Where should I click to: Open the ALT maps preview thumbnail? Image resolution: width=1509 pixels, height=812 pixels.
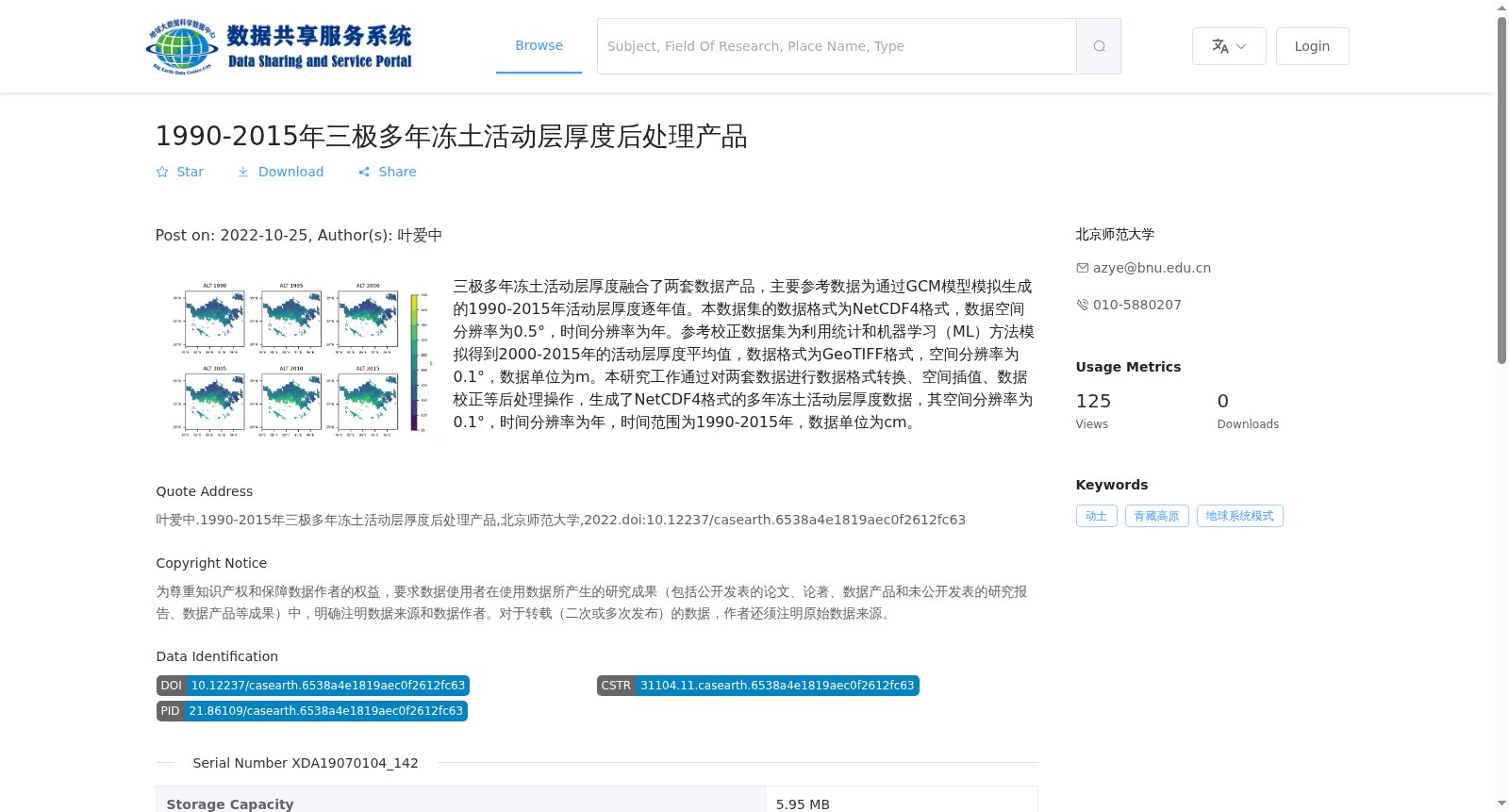pyautogui.click(x=297, y=358)
